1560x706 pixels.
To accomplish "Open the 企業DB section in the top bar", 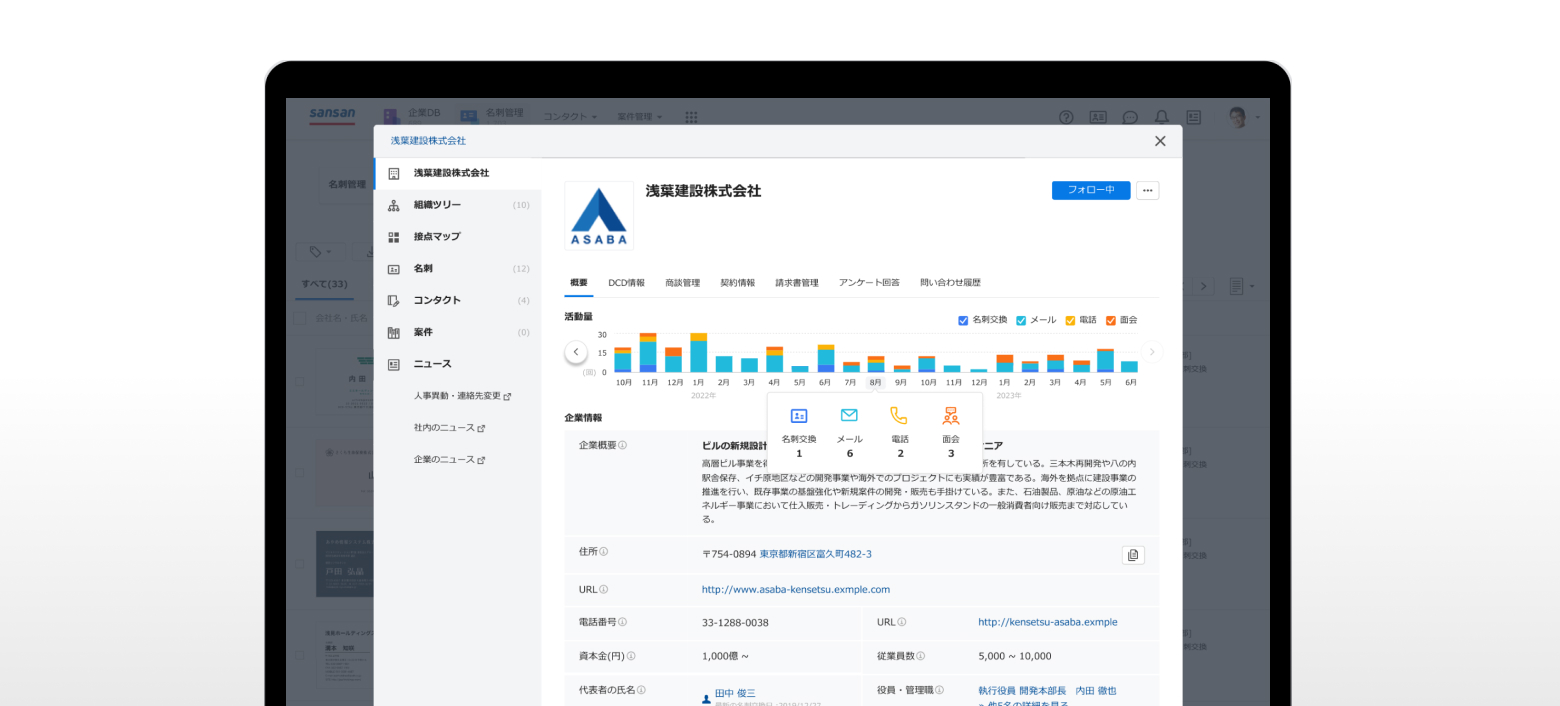I will tap(411, 115).
